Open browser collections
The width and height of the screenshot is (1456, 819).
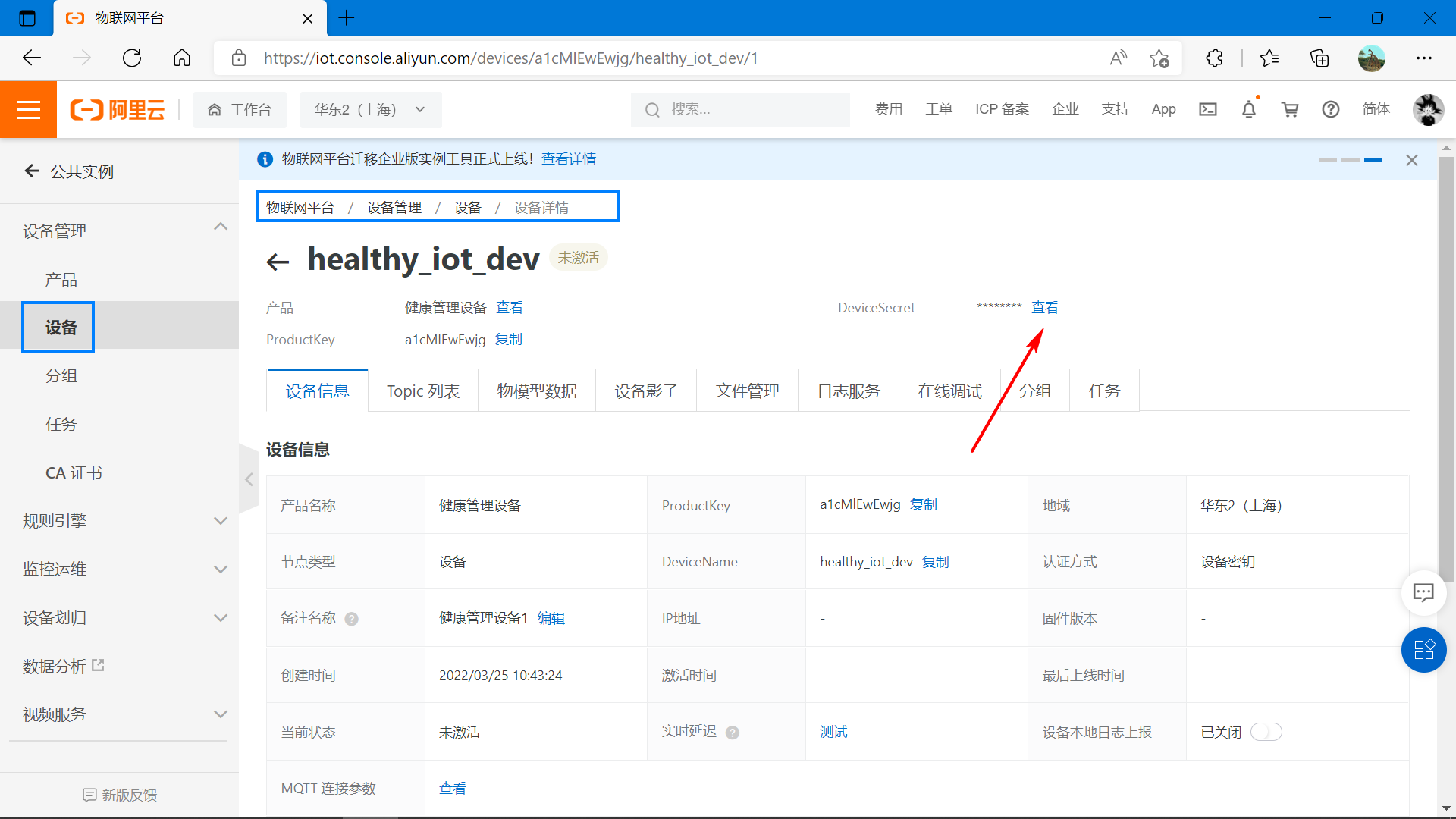1319,58
